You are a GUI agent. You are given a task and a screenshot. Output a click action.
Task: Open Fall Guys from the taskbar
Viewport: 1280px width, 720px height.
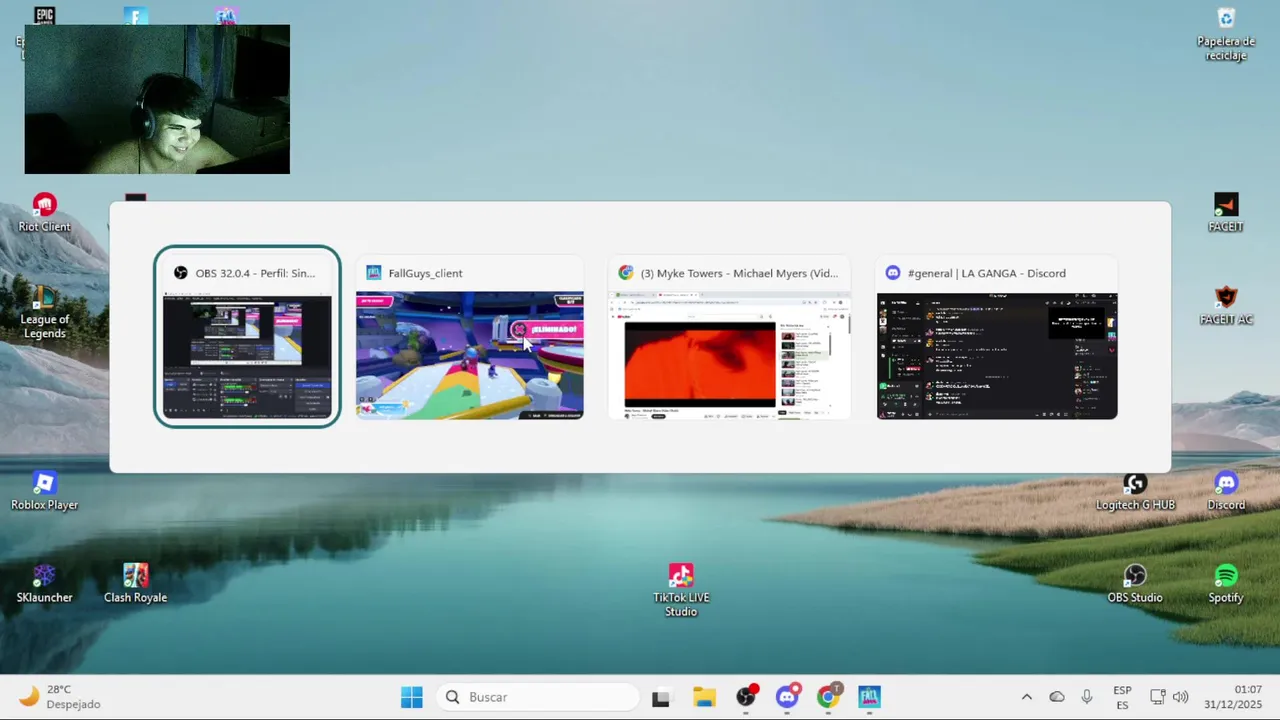tap(869, 697)
